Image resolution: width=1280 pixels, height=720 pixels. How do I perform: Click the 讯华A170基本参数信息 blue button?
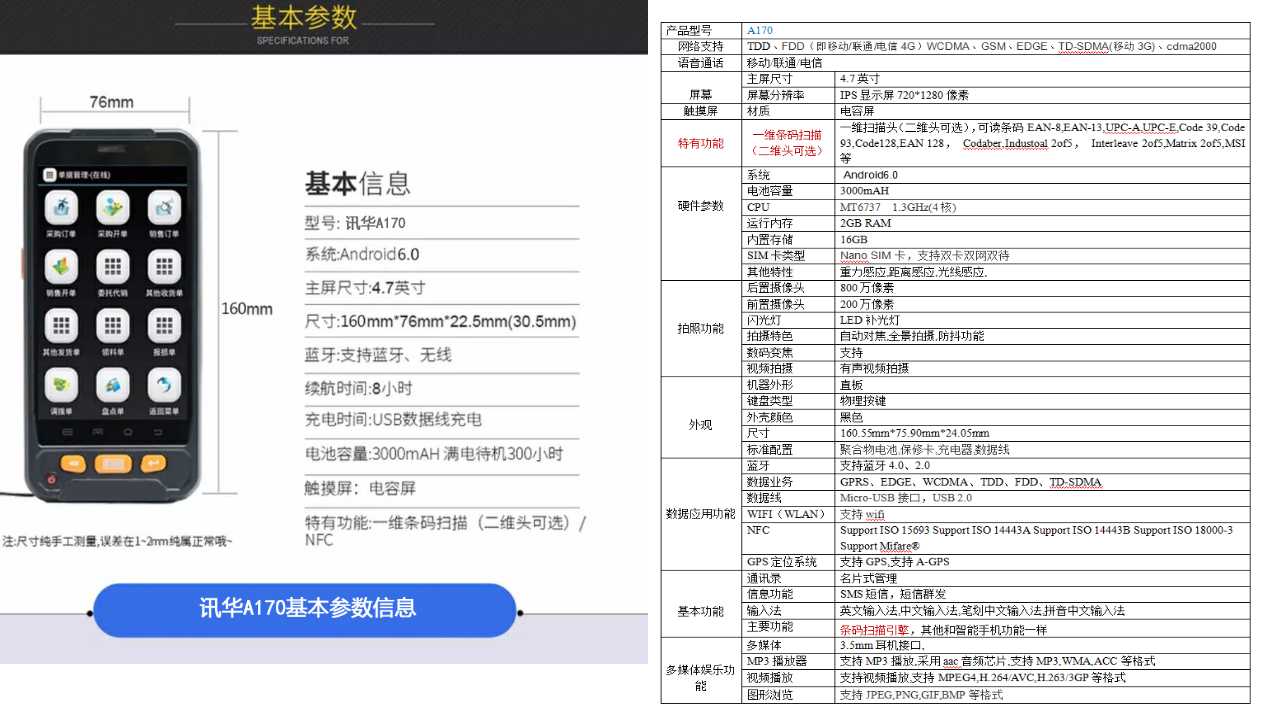coord(306,609)
